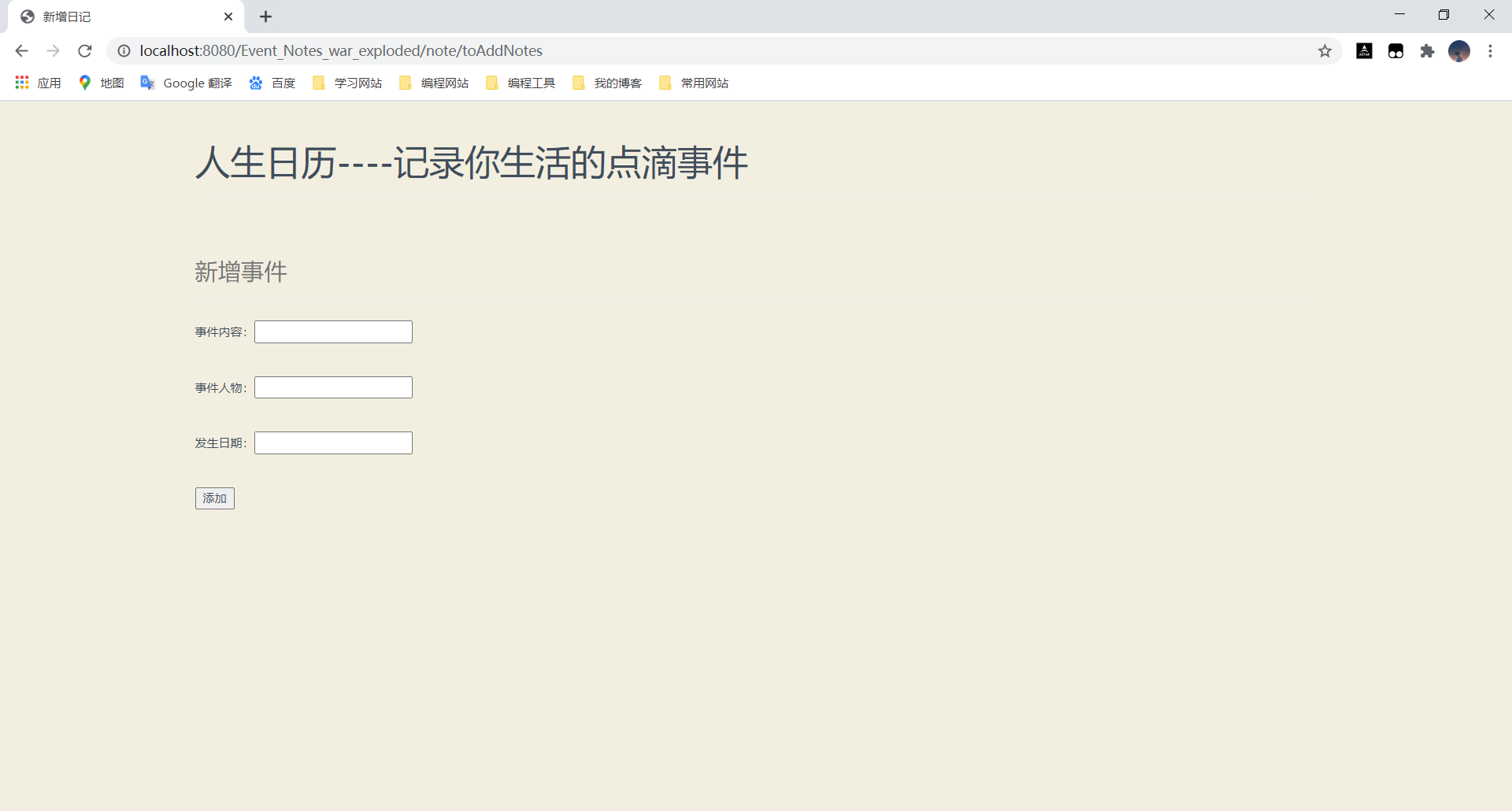Click the 事件内容 label
This screenshot has width=1512, height=811.
221,332
